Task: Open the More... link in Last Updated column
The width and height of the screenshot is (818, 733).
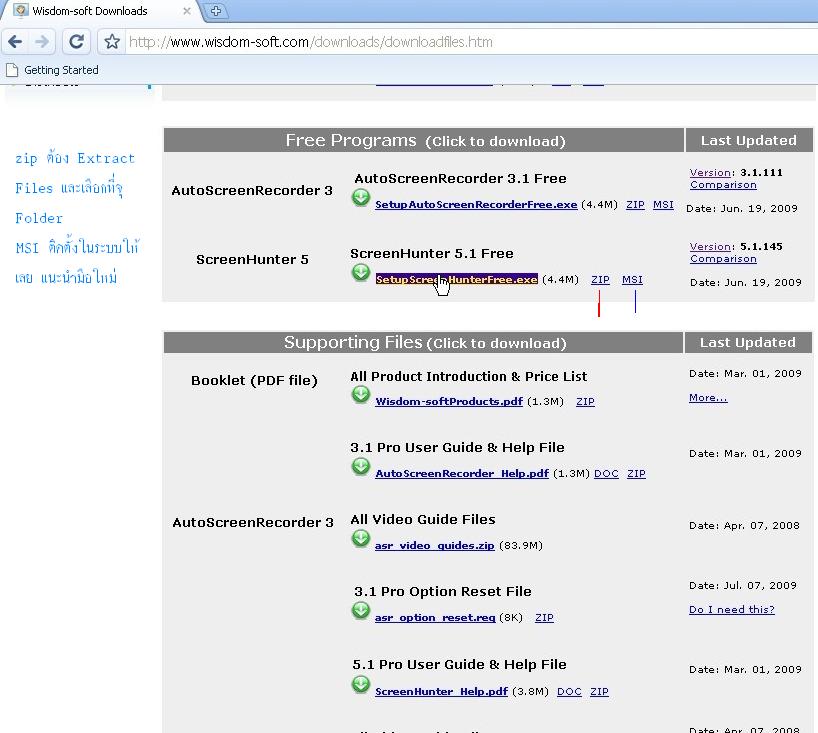Action: [x=708, y=398]
